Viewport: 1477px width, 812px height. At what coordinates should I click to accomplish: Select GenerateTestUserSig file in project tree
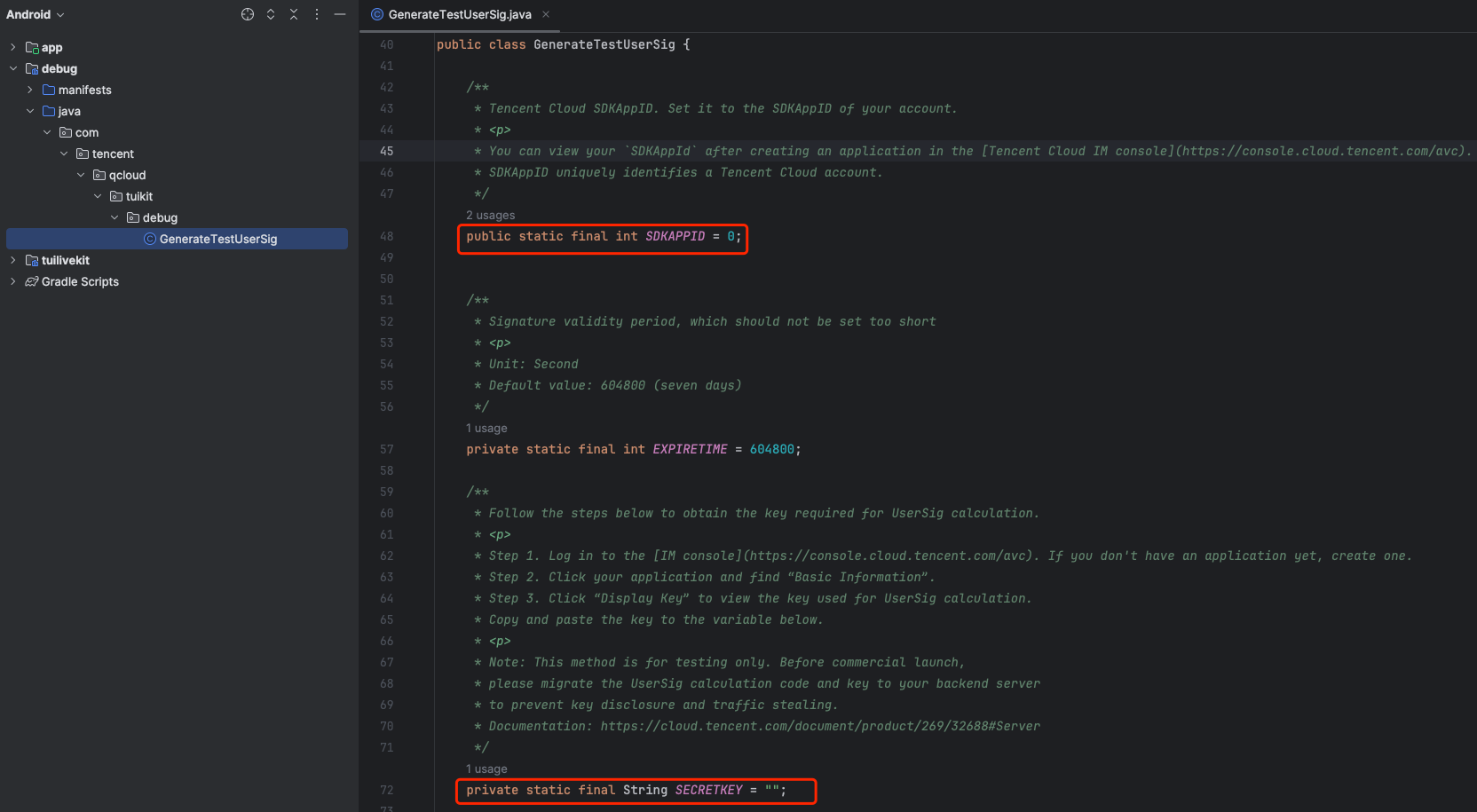(x=217, y=239)
